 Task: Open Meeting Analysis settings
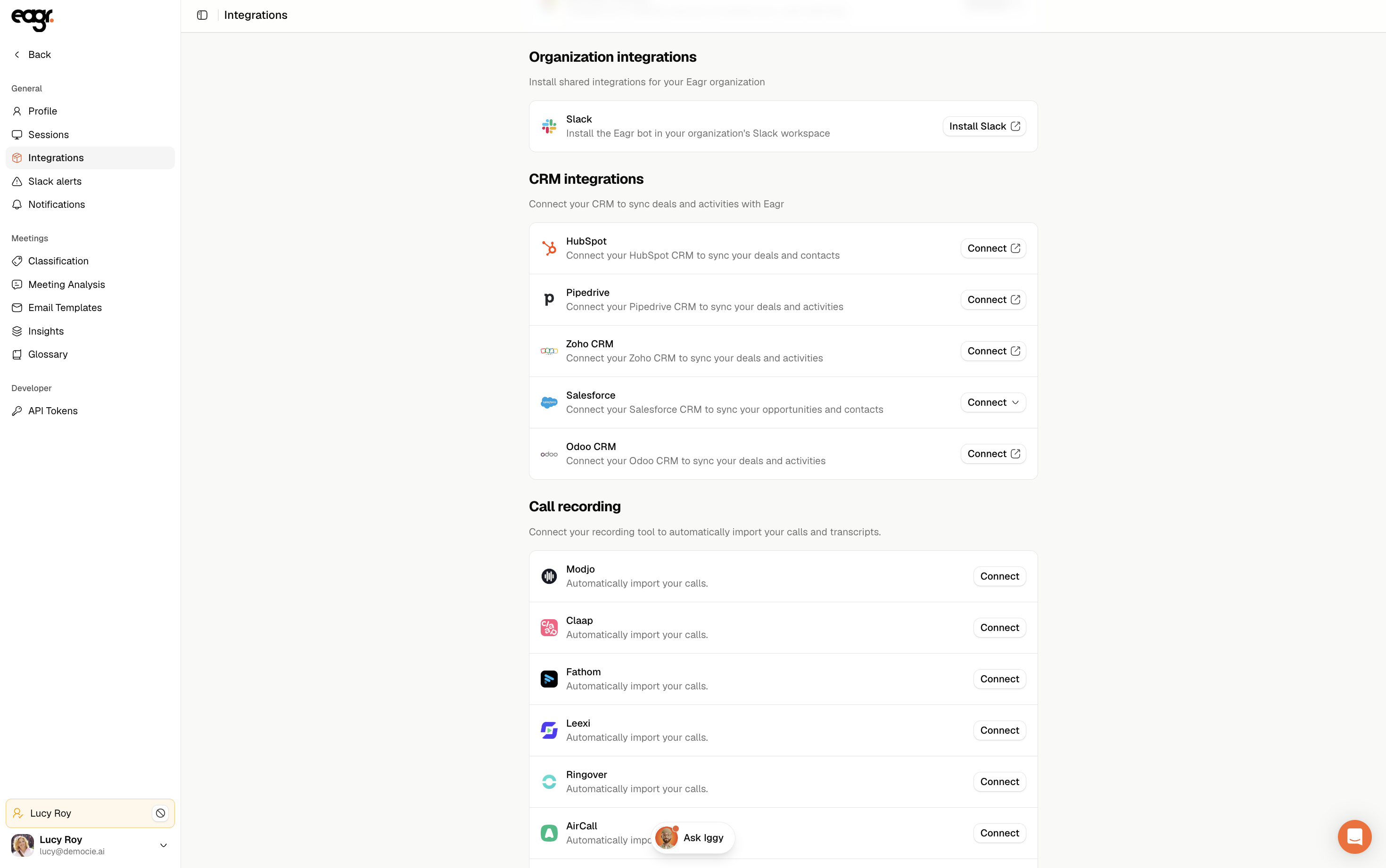[x=90, y=284]
